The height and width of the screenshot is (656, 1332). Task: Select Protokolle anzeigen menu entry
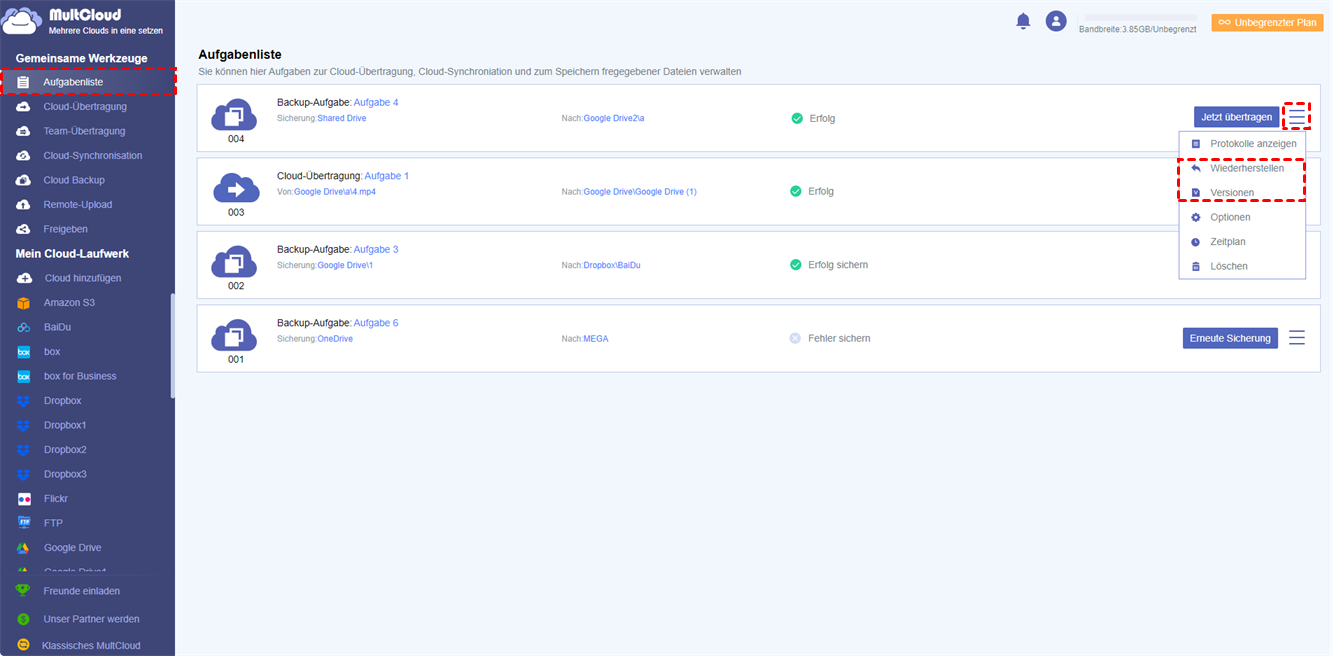click(1252, 144)
